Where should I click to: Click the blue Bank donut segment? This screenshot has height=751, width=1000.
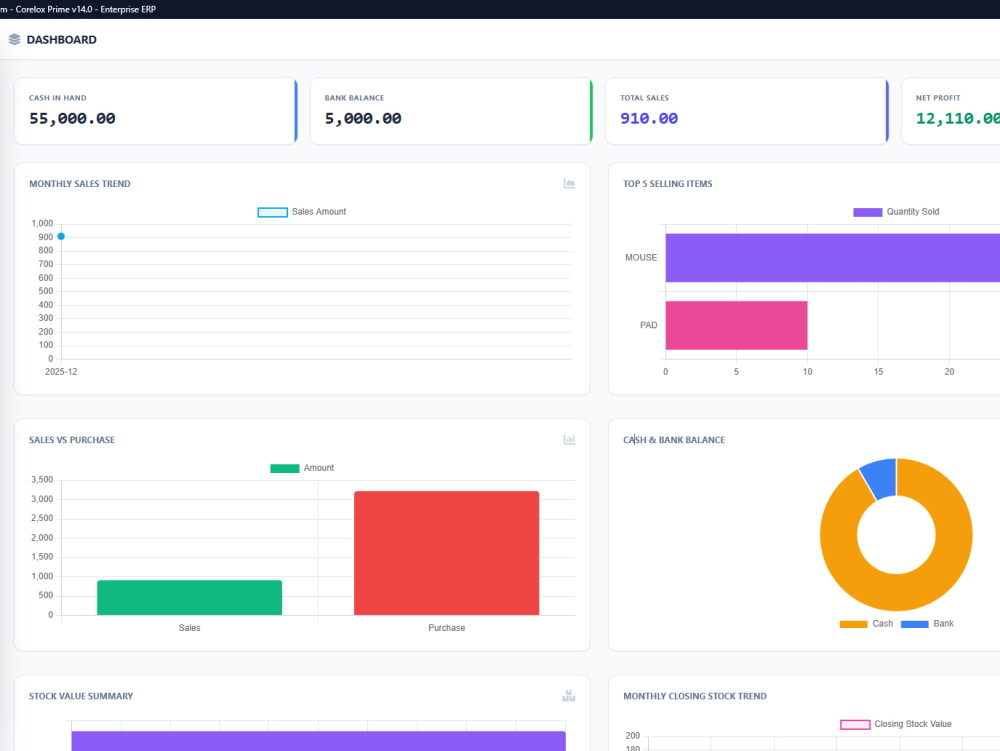(880, 478)
